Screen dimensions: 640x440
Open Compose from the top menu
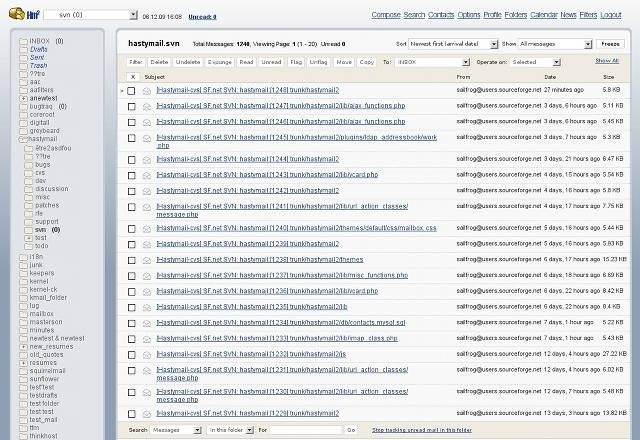click(386, 15)
